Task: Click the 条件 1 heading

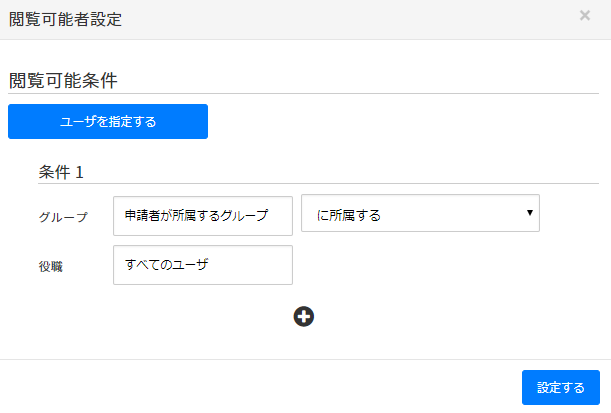Action: pos(61,172)
